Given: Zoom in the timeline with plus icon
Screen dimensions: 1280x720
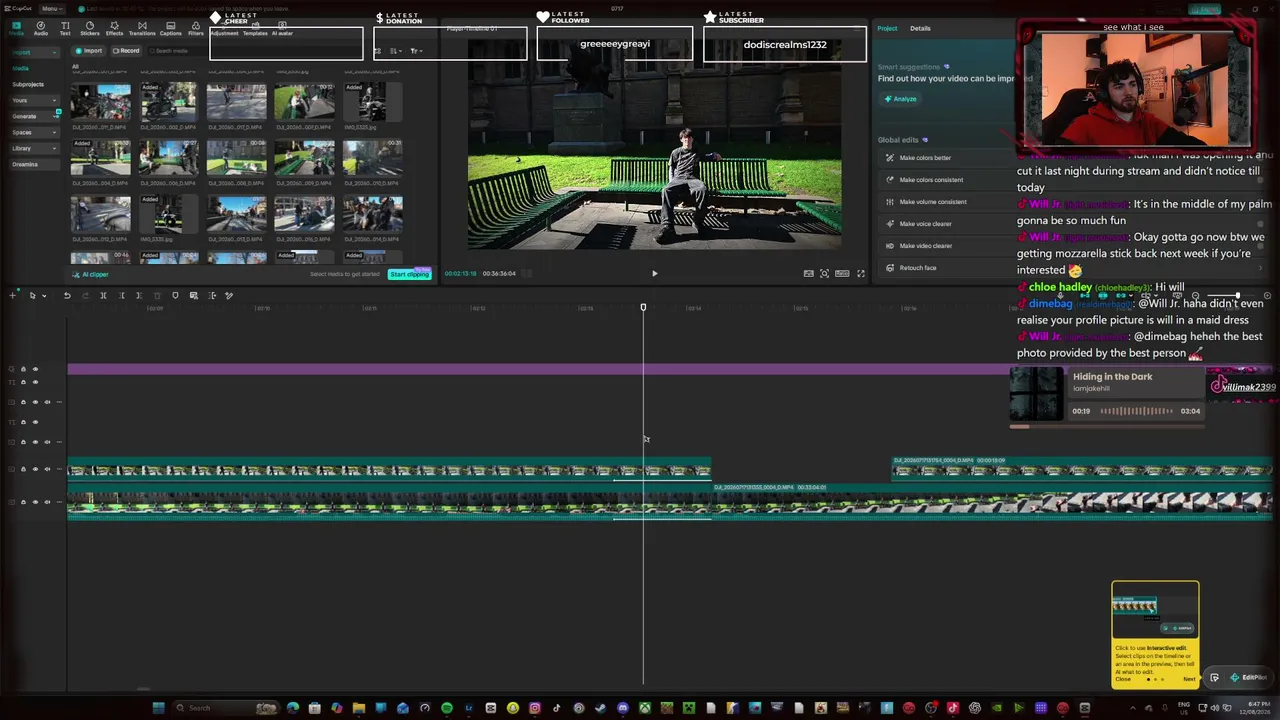Looking at the screenshot, I should click(x=1267, y=297).
